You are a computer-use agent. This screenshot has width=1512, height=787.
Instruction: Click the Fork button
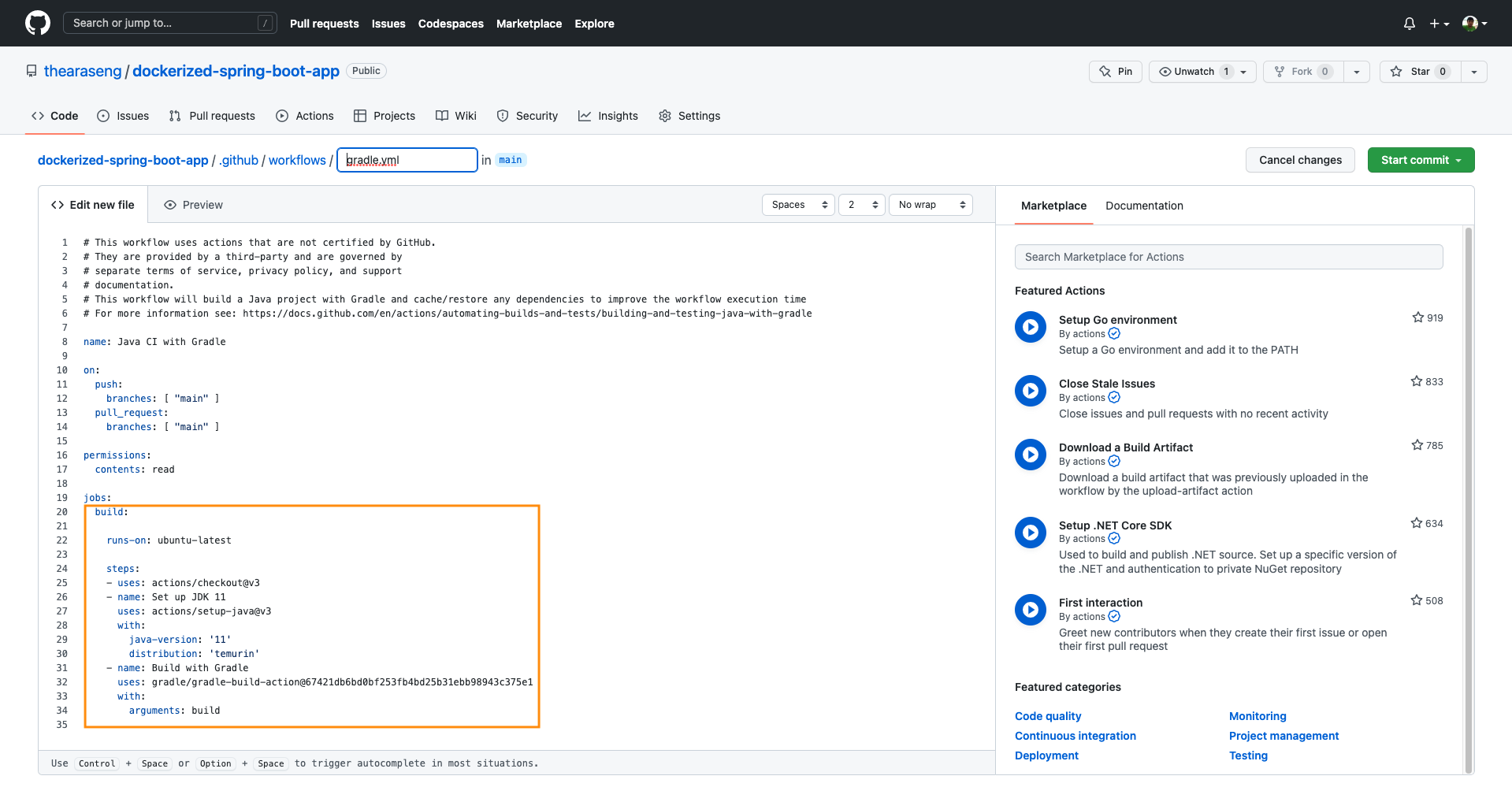pyautogui.click(x=1303, y=72)
